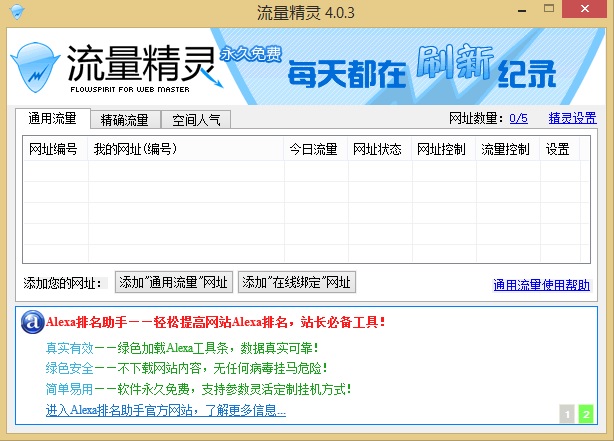Click the 今日流量 column header
Image resolution: width=614 pixels, height=441 pixels.
pyautogui.click(x=316, y=149)
